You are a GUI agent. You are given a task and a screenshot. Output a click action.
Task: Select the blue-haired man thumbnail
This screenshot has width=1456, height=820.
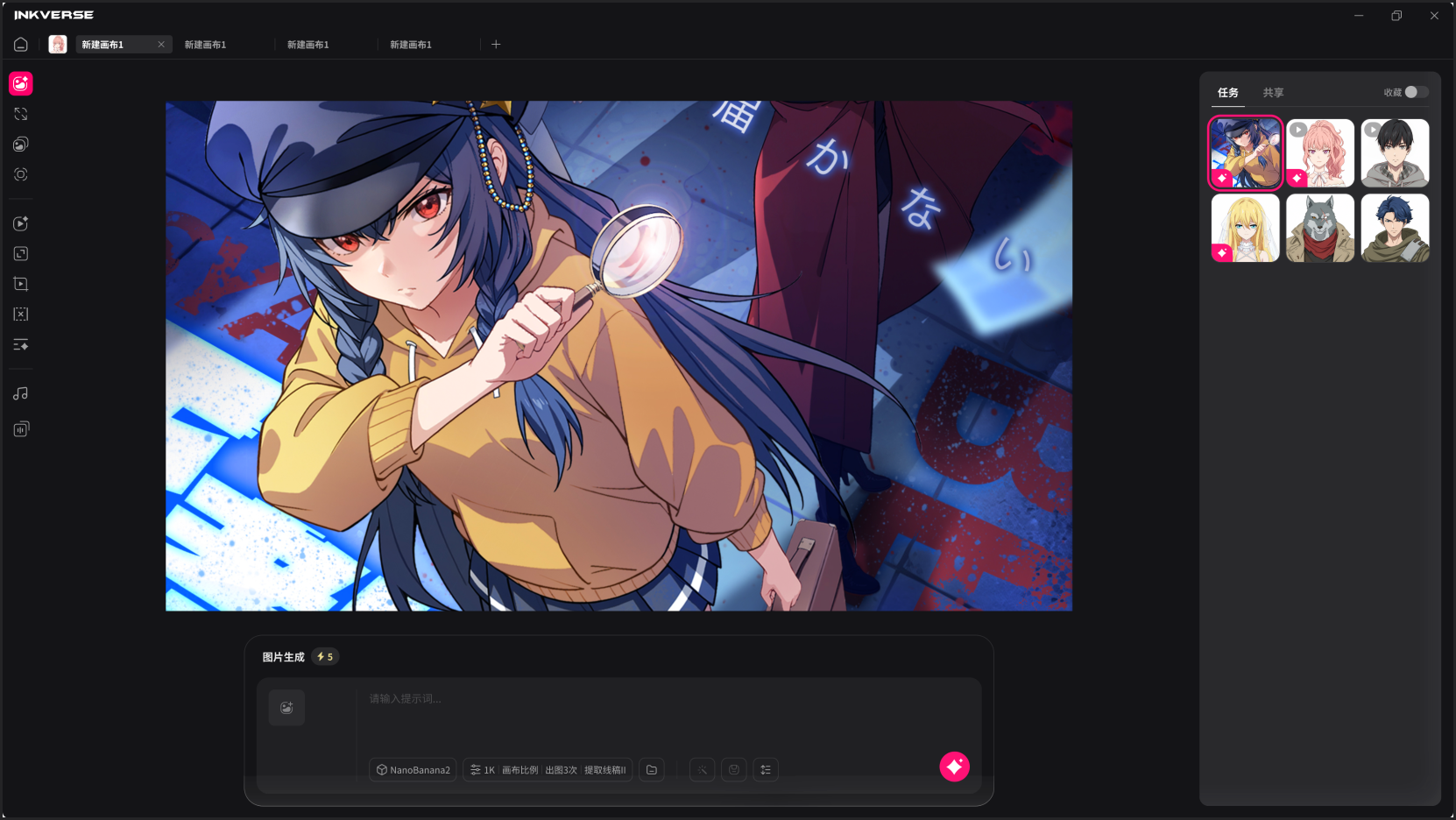[1396, 228]
